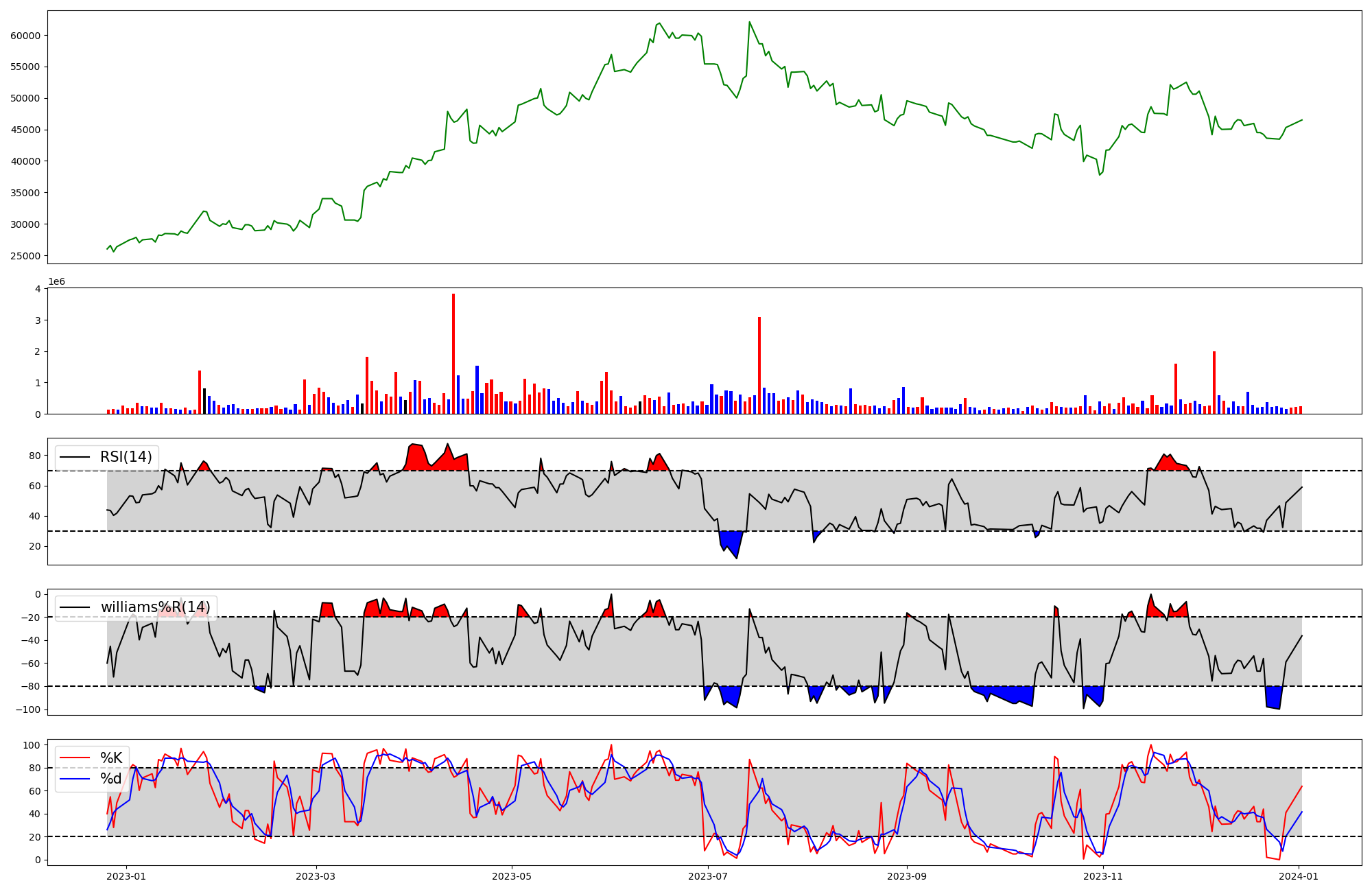Click the 1e6 volume scale label

(x=56, y=282)
